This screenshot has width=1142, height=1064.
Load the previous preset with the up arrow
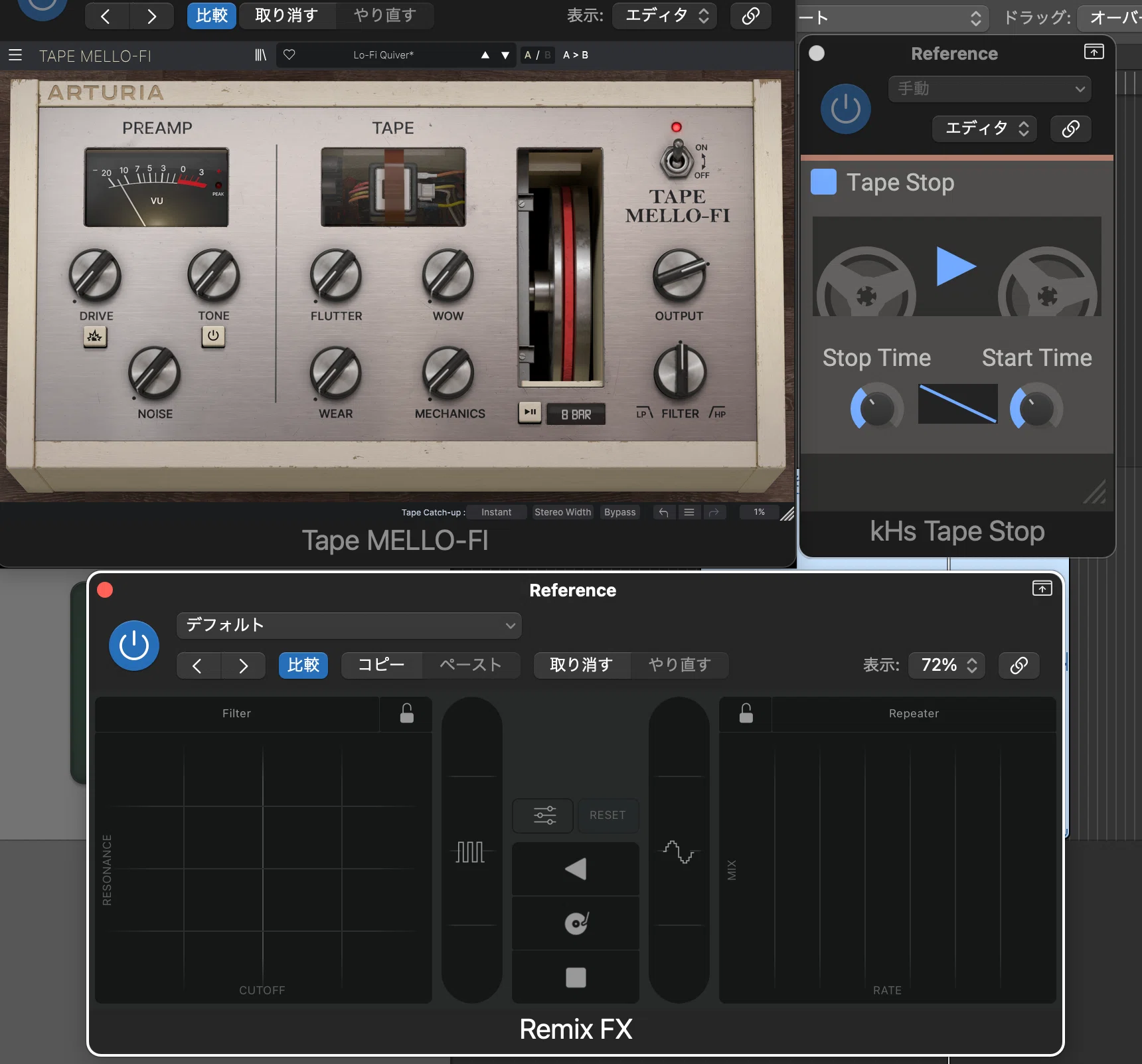click(485, 55)
